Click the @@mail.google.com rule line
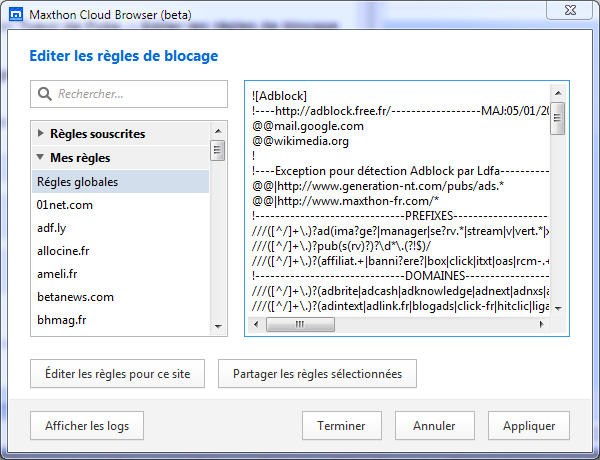 (308, 126)
